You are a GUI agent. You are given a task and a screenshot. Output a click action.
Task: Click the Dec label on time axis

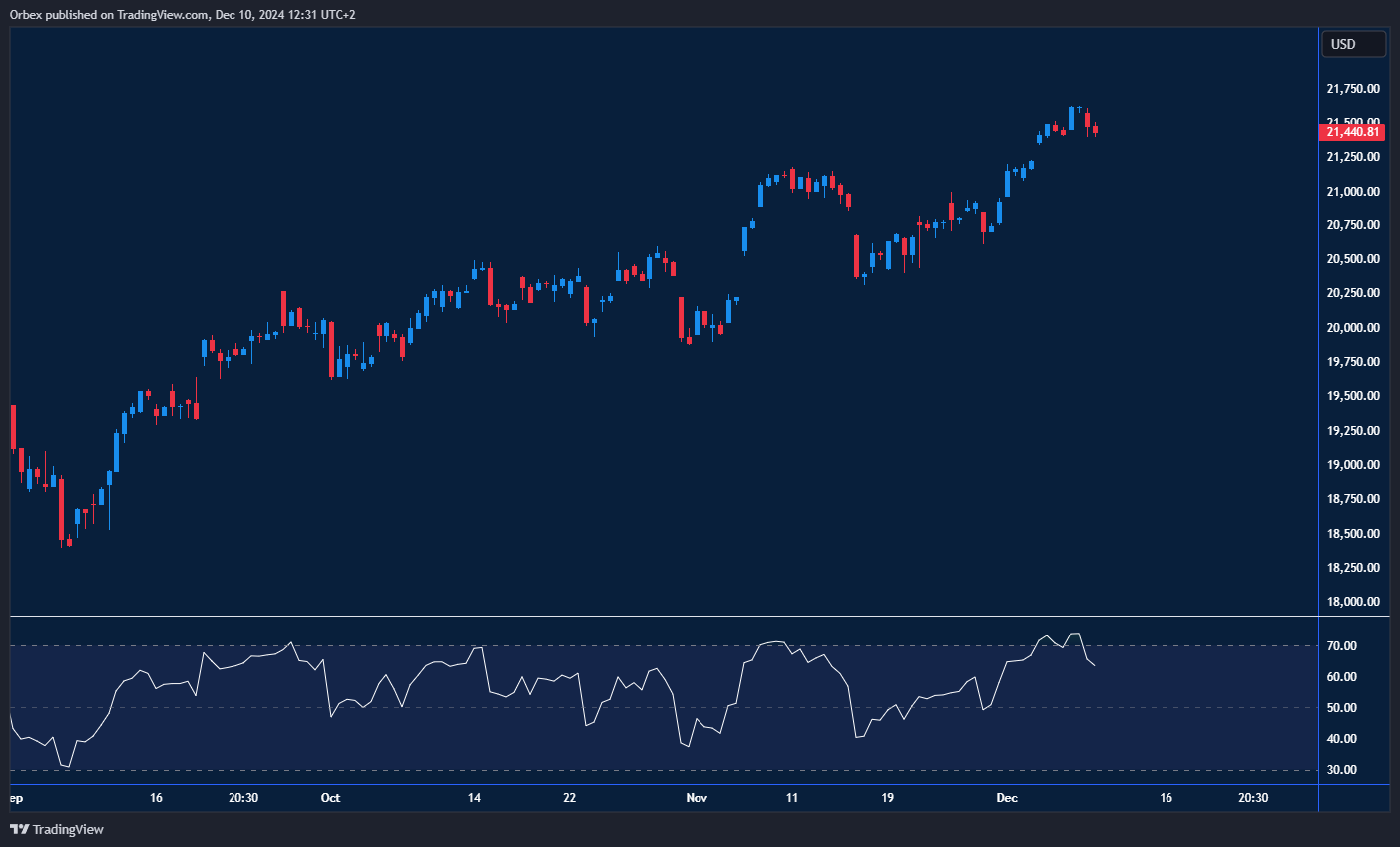click(x=1007, y=798)
